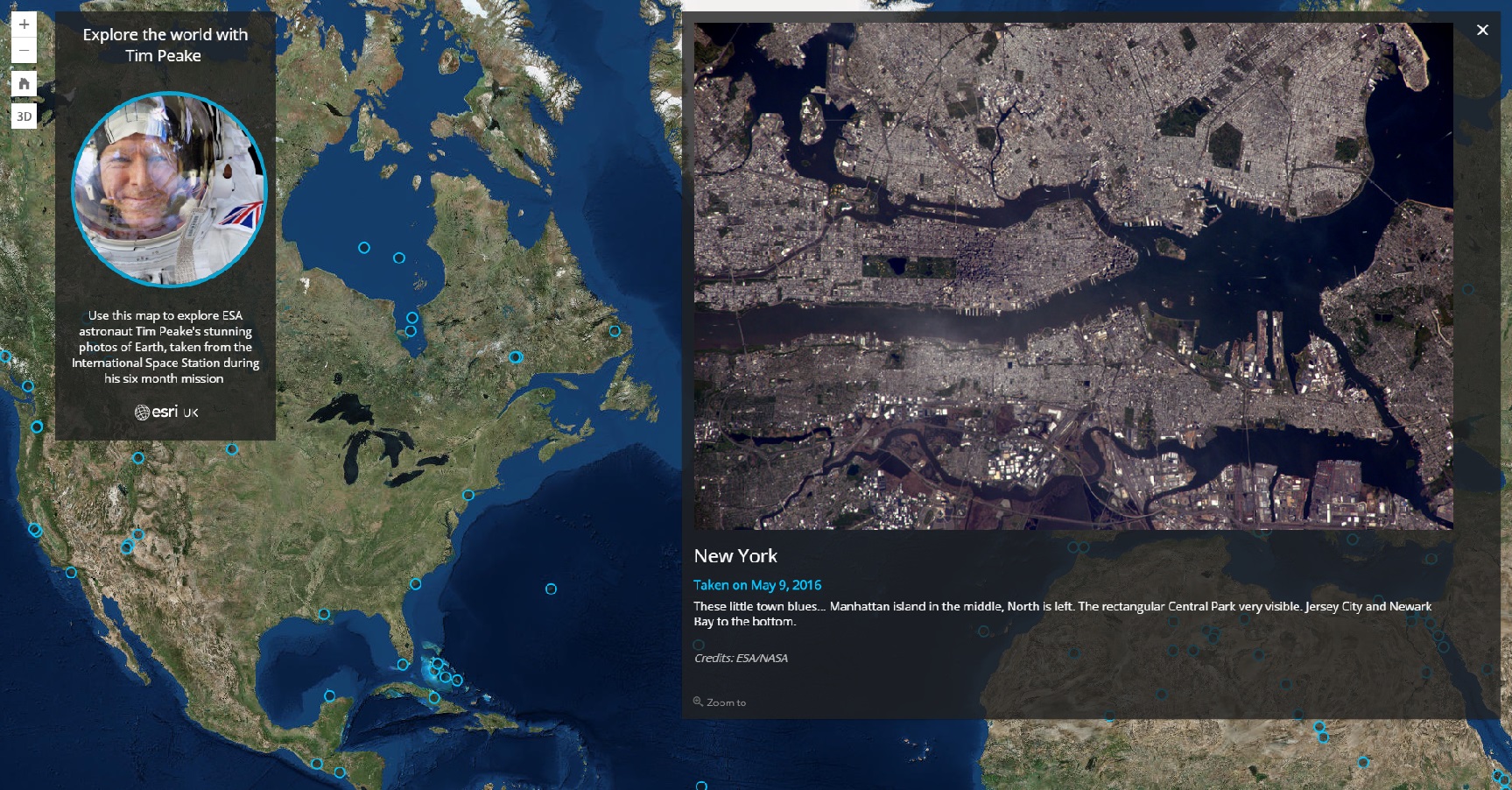The image size is (1512, 790).
Task: Open the esri UK logo link
Action: tap(166, 412)
